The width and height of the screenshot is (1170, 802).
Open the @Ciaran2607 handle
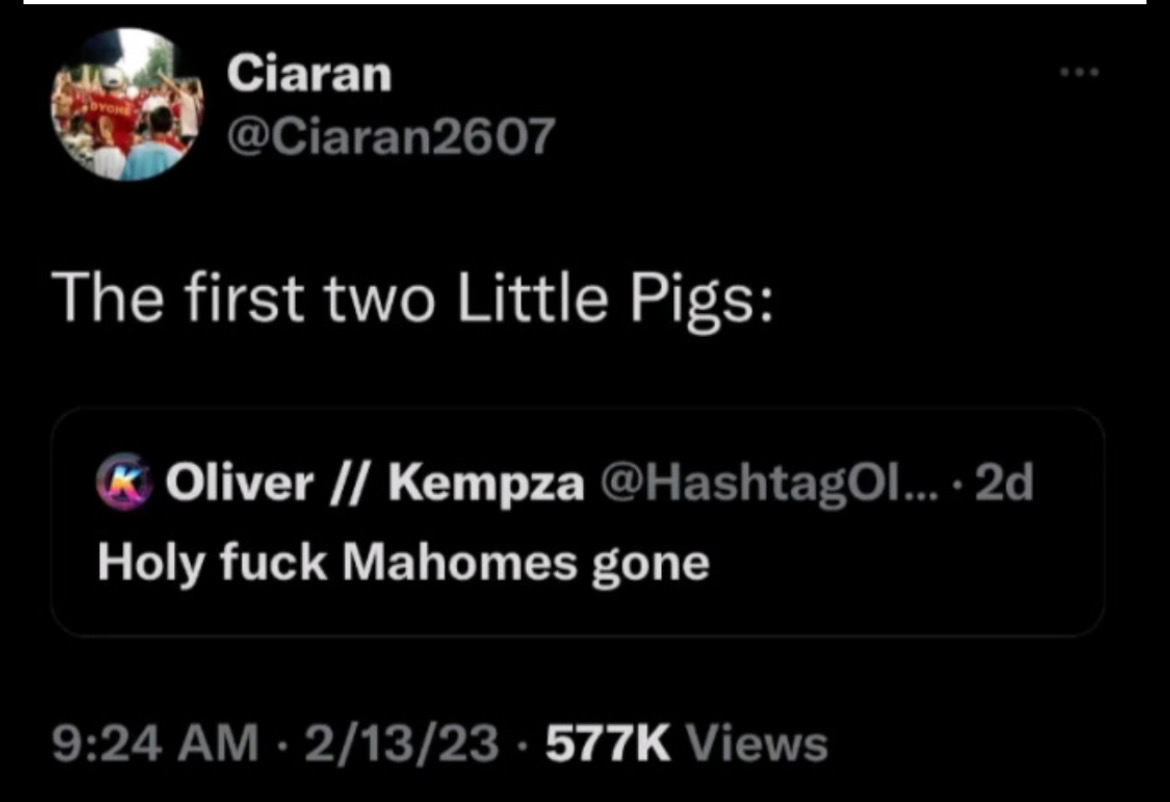coord(389,137)
